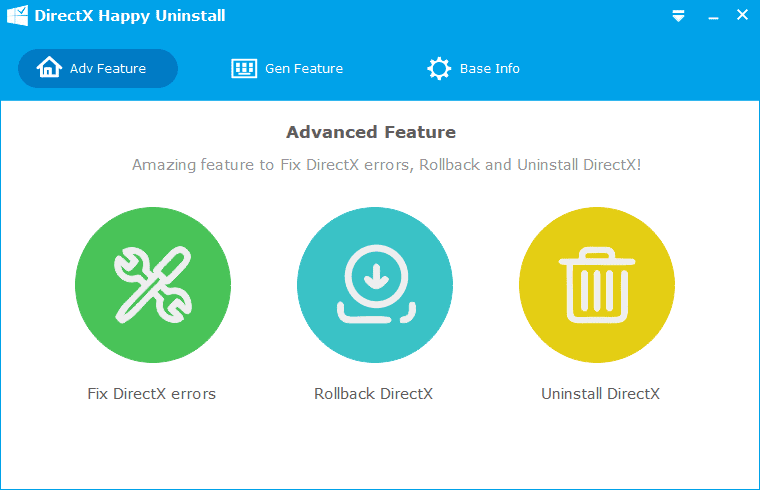Open the title bar dropdown menu arrow
This screenshot has width=760, height=490.
pos(678,16)
